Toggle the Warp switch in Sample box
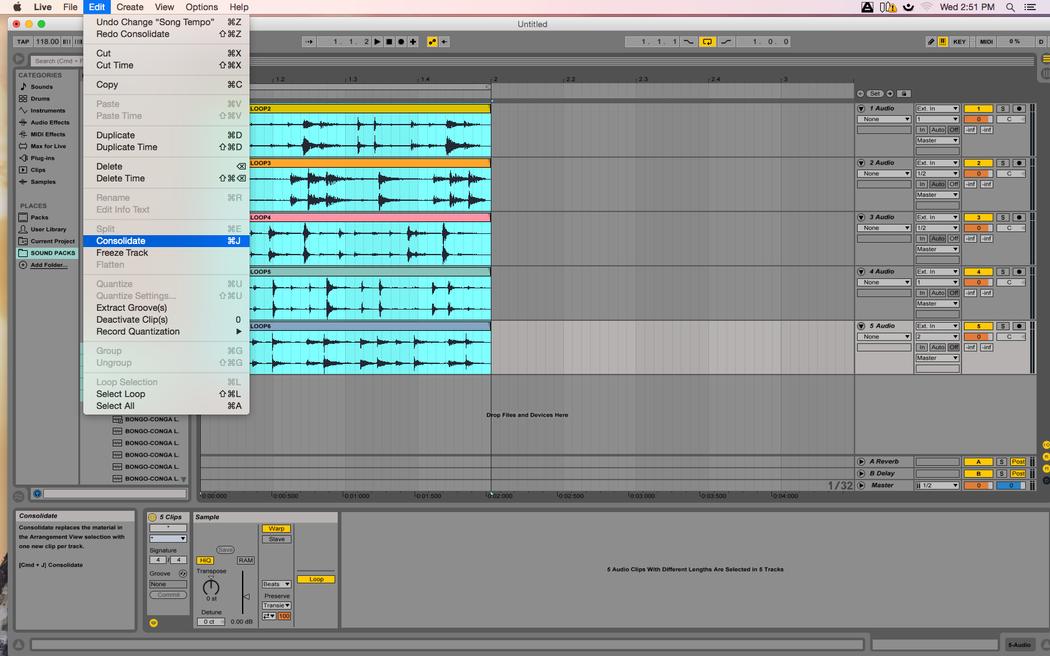Viewport: 1050px width, 656px height. coord(277,528)
